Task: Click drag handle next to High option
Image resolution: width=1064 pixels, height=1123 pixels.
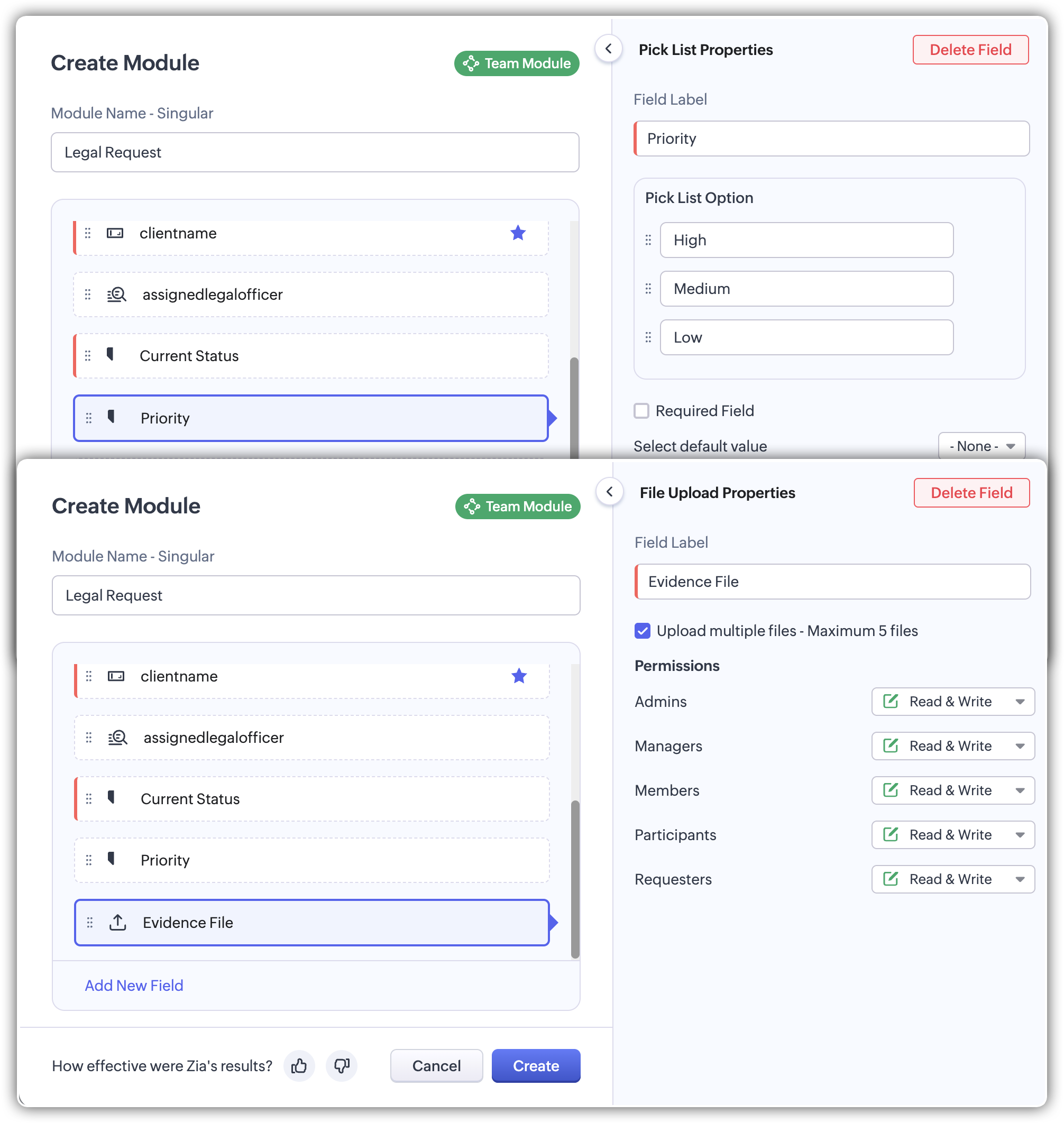Action: pos(648,241)
